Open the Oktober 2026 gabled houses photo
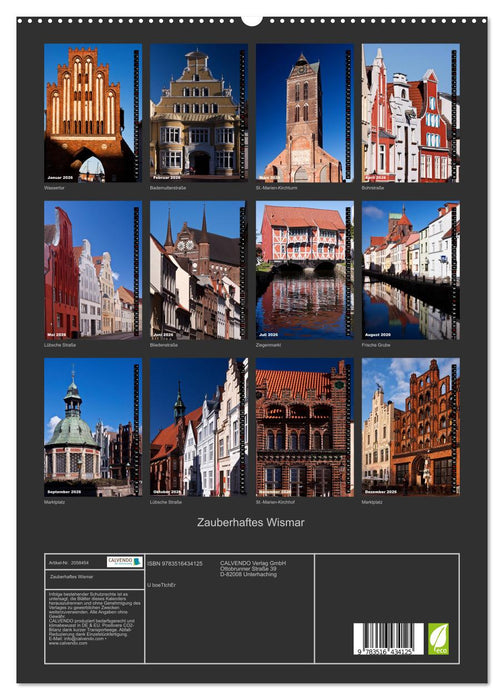 [199, 427]
